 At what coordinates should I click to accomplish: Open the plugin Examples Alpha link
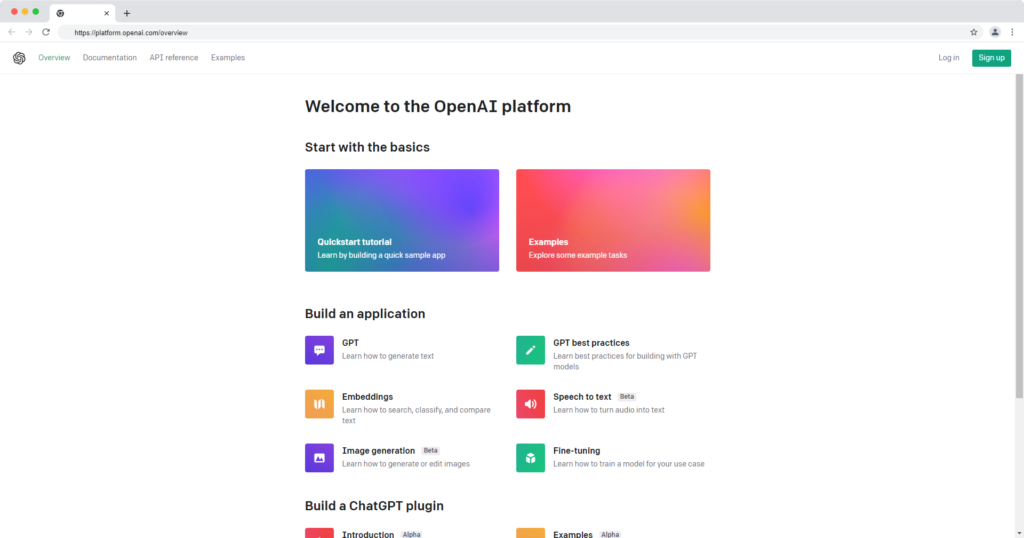573,534
